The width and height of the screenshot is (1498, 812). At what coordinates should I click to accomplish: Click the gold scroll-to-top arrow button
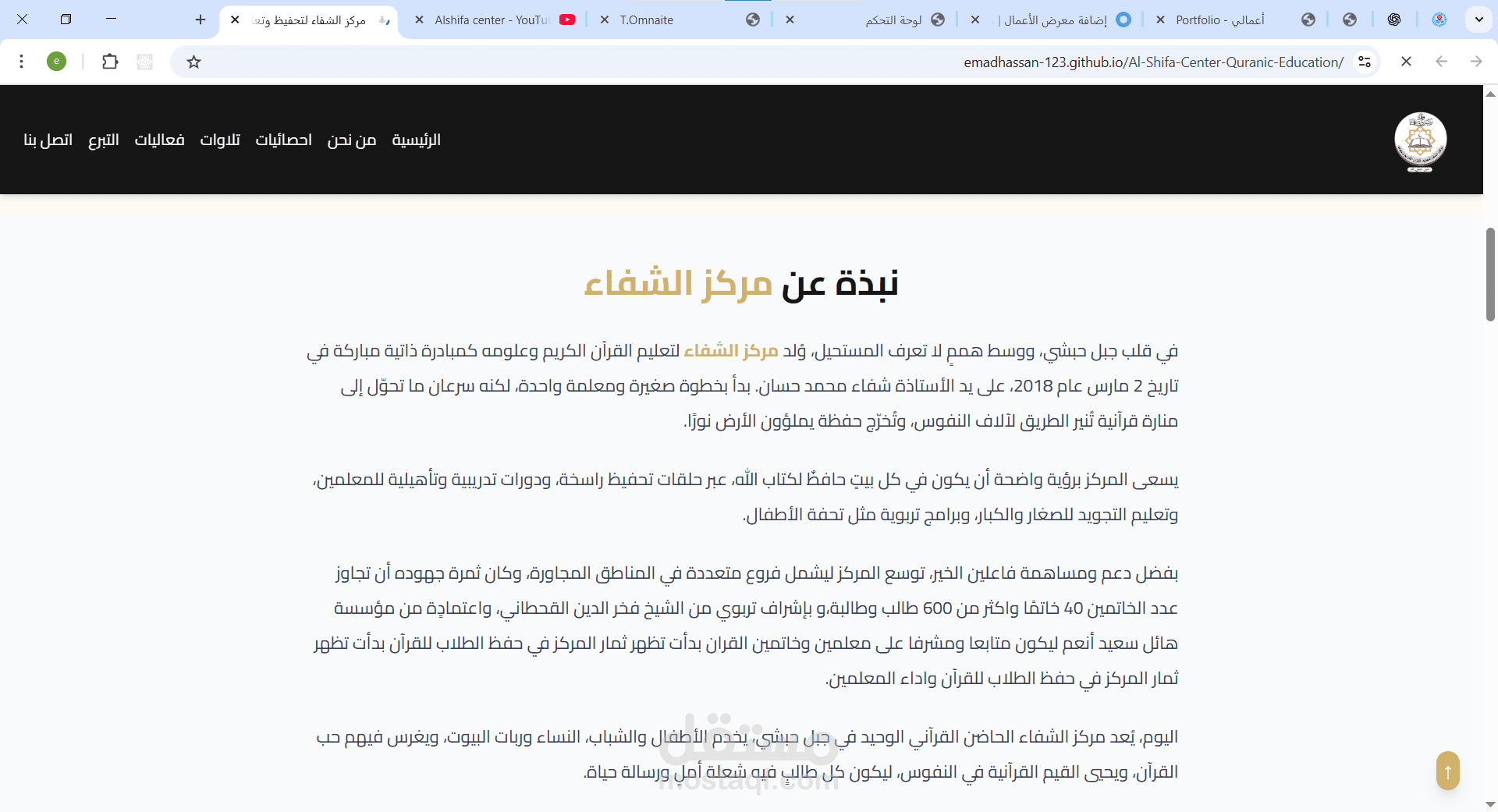point(1448,771)
